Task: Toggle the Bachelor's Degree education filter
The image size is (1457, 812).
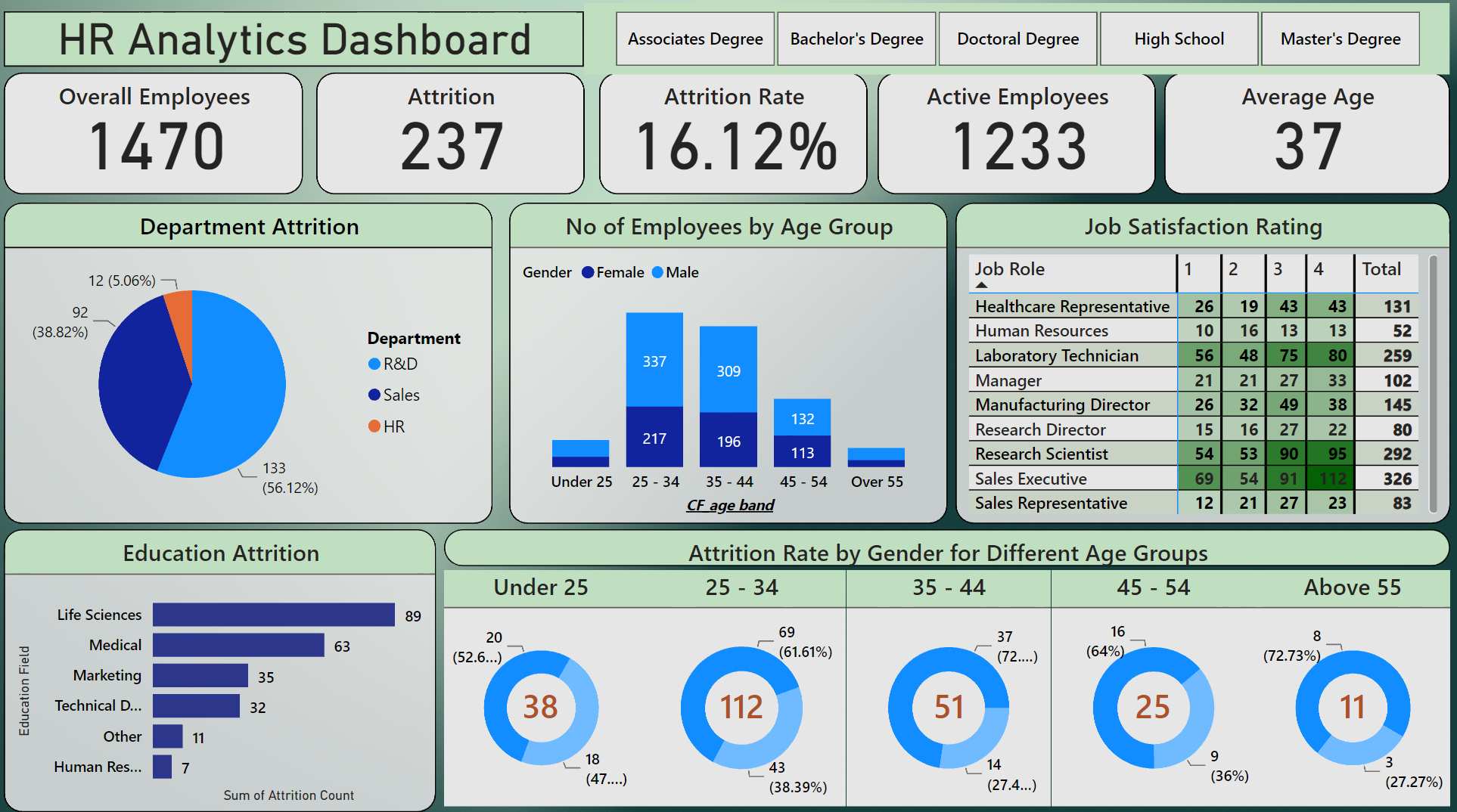Action: pyautogui.click(x=856, y=39)
